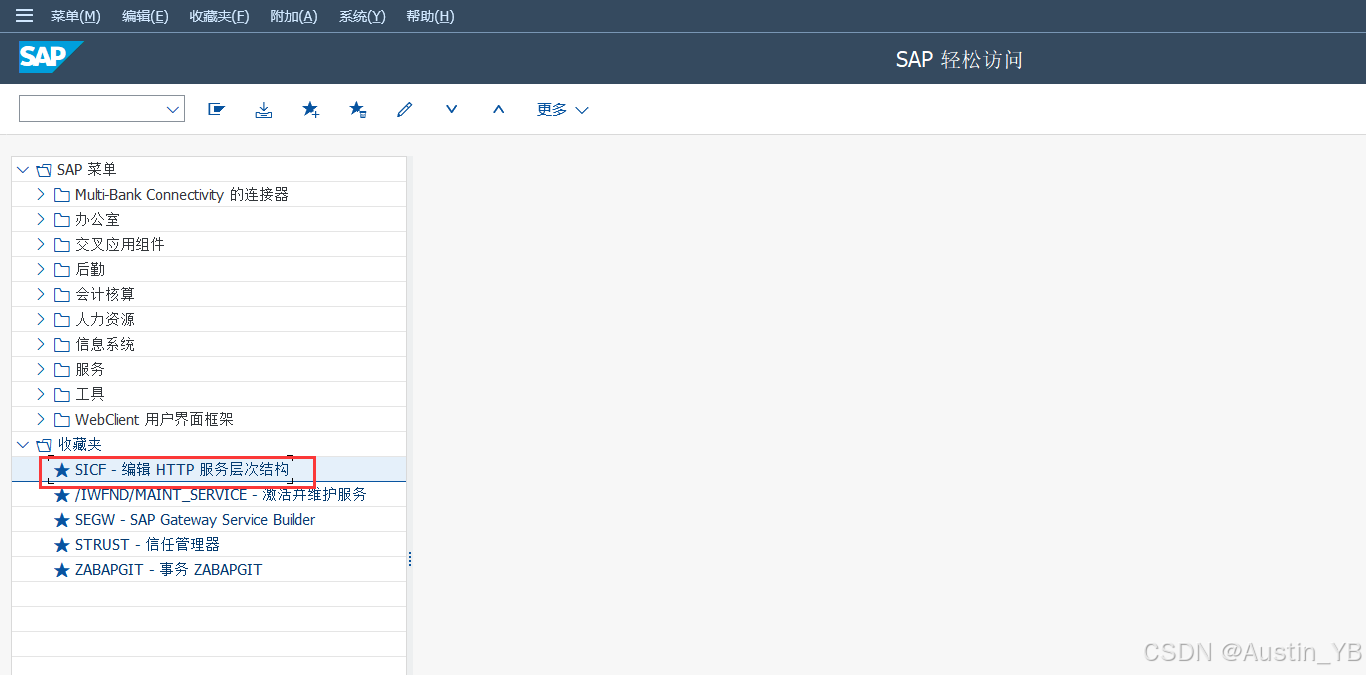
Task: Click the user menu toolbar icon
Action: point(216,109)
